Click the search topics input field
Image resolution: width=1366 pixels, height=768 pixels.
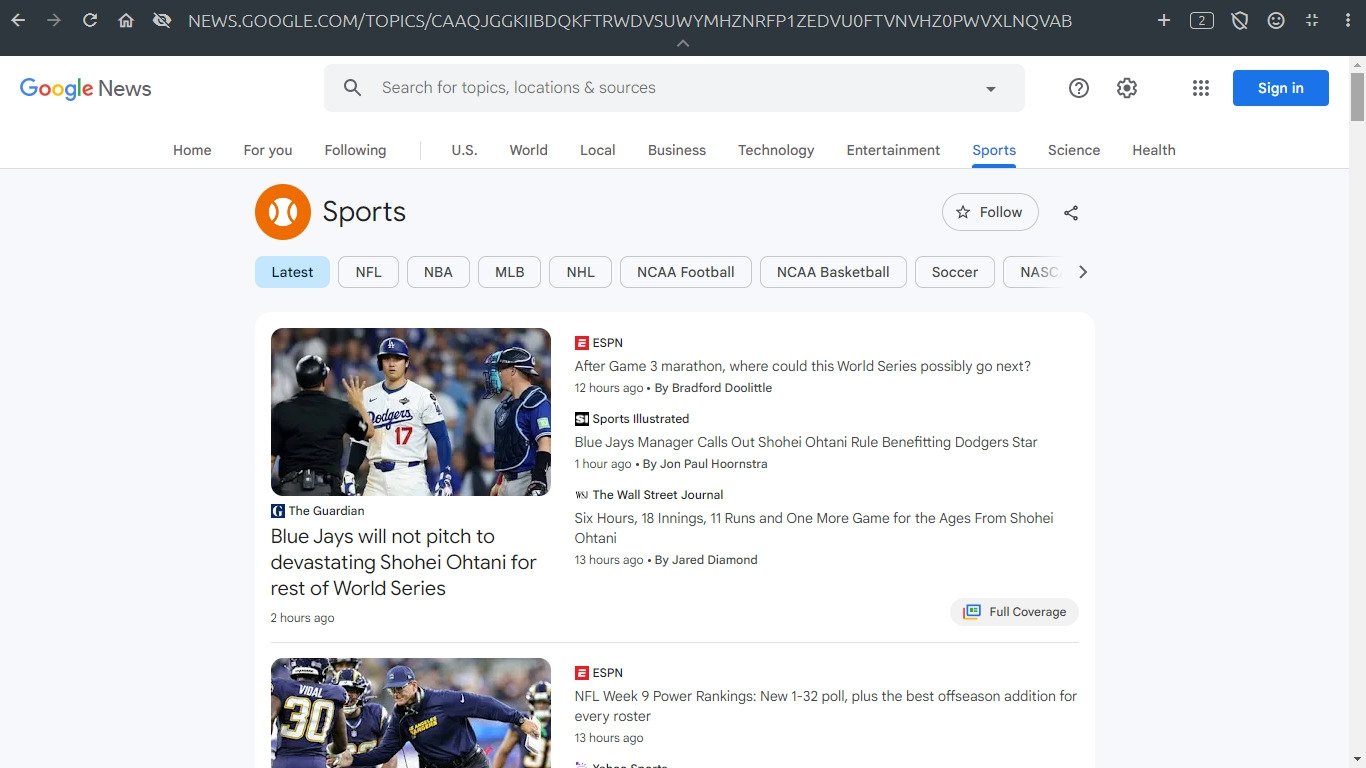(x=660, y=88)
